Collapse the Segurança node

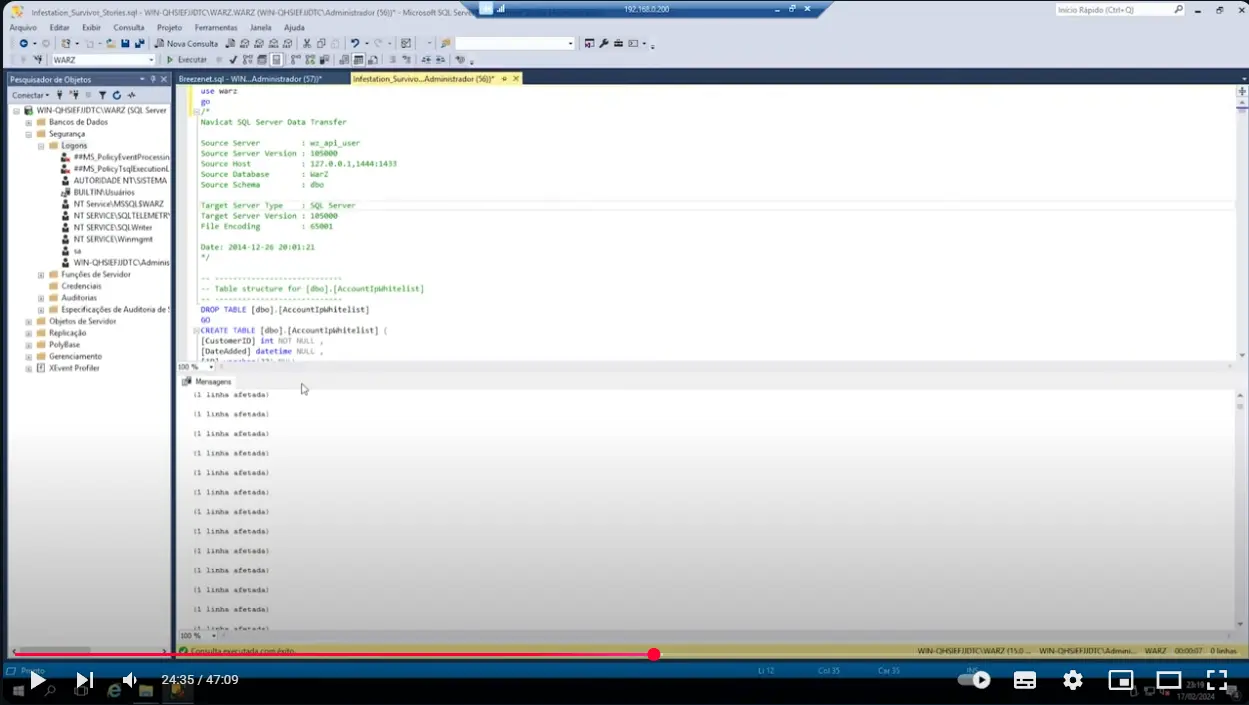(29, 134)
